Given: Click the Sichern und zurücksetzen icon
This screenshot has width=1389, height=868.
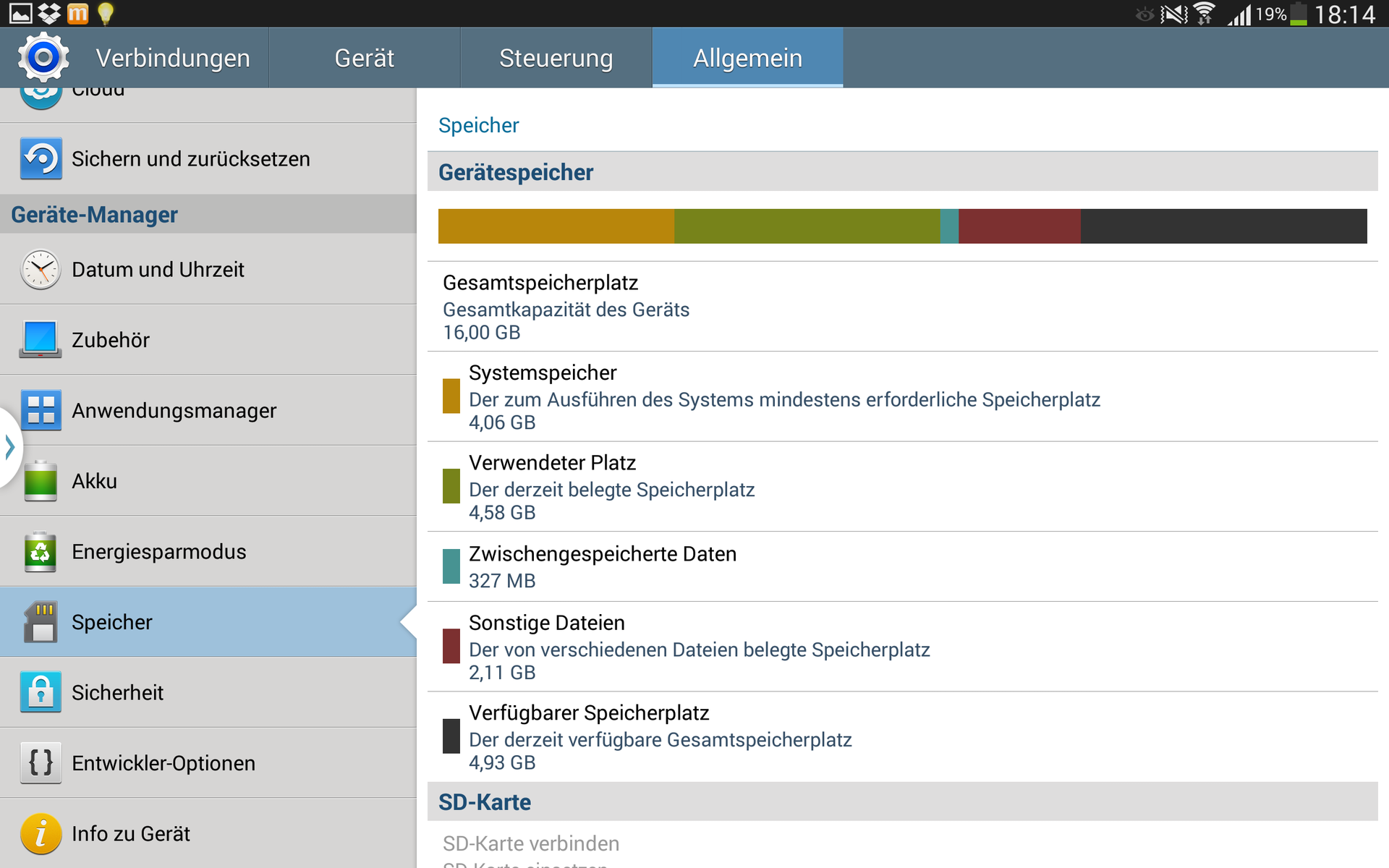Looking at the screenshot, I should coord(41,158).
